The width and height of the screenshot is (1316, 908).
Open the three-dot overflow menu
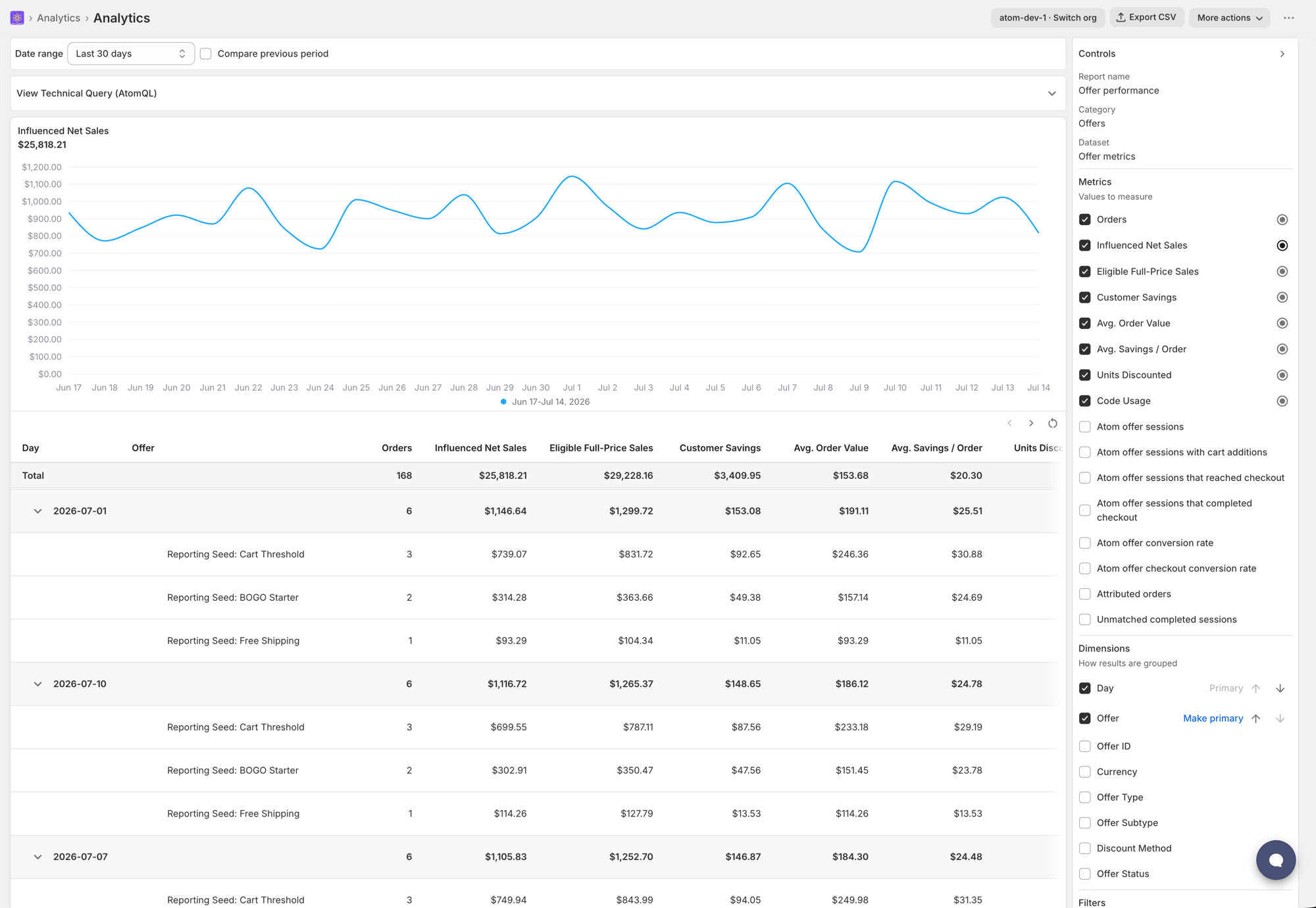tap(1288, 18)
